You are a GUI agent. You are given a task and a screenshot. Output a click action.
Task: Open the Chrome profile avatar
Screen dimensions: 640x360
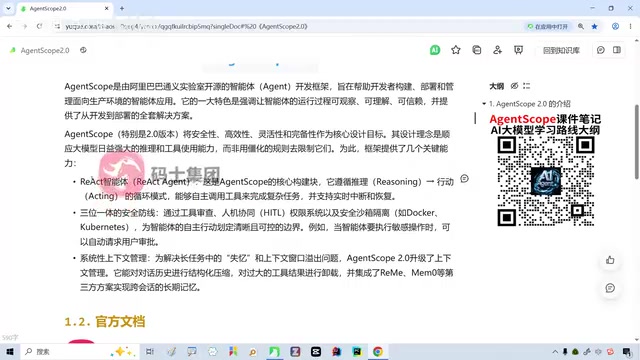(x=615, y=27)
